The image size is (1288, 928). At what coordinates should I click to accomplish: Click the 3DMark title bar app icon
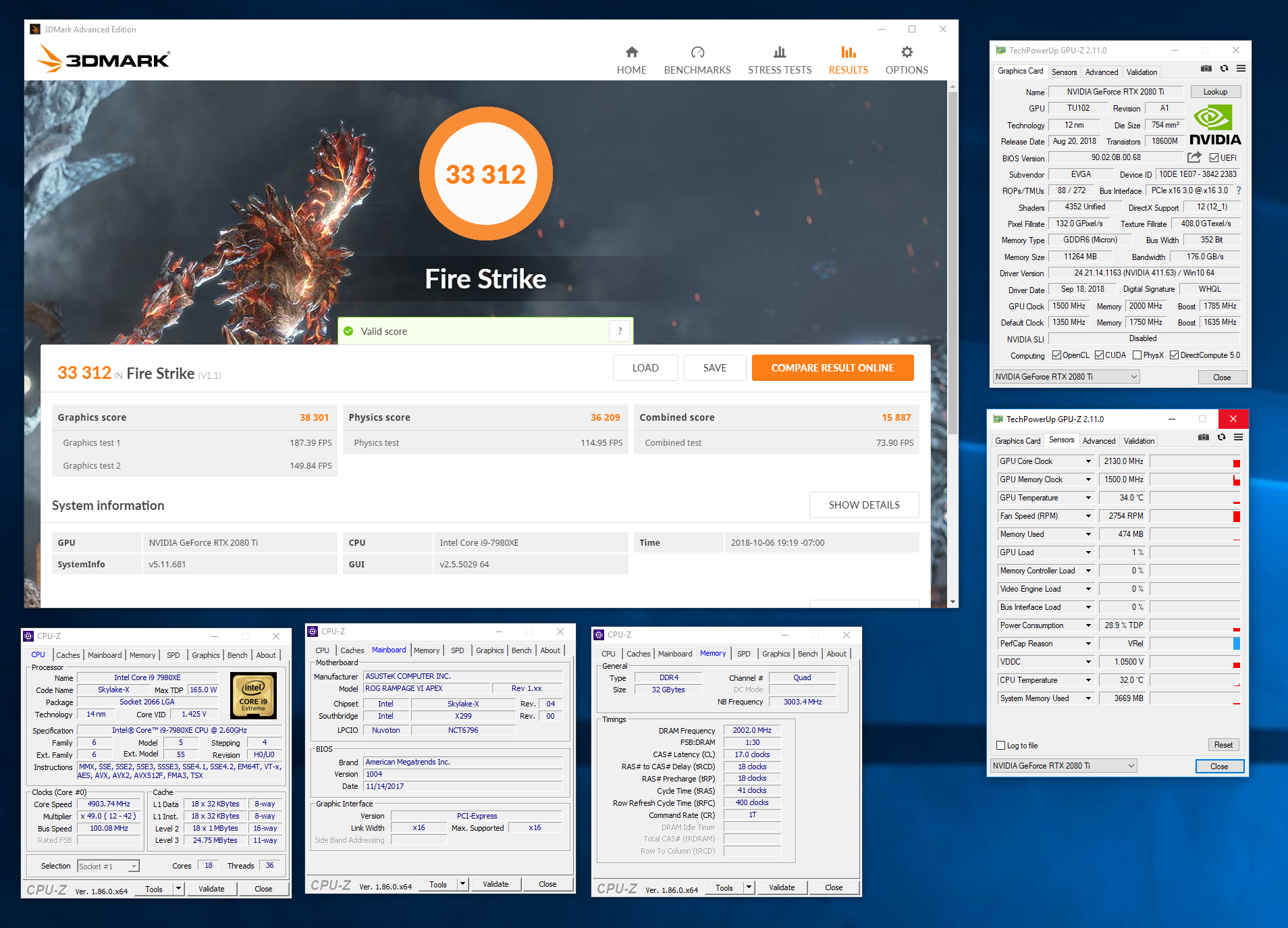35,29
